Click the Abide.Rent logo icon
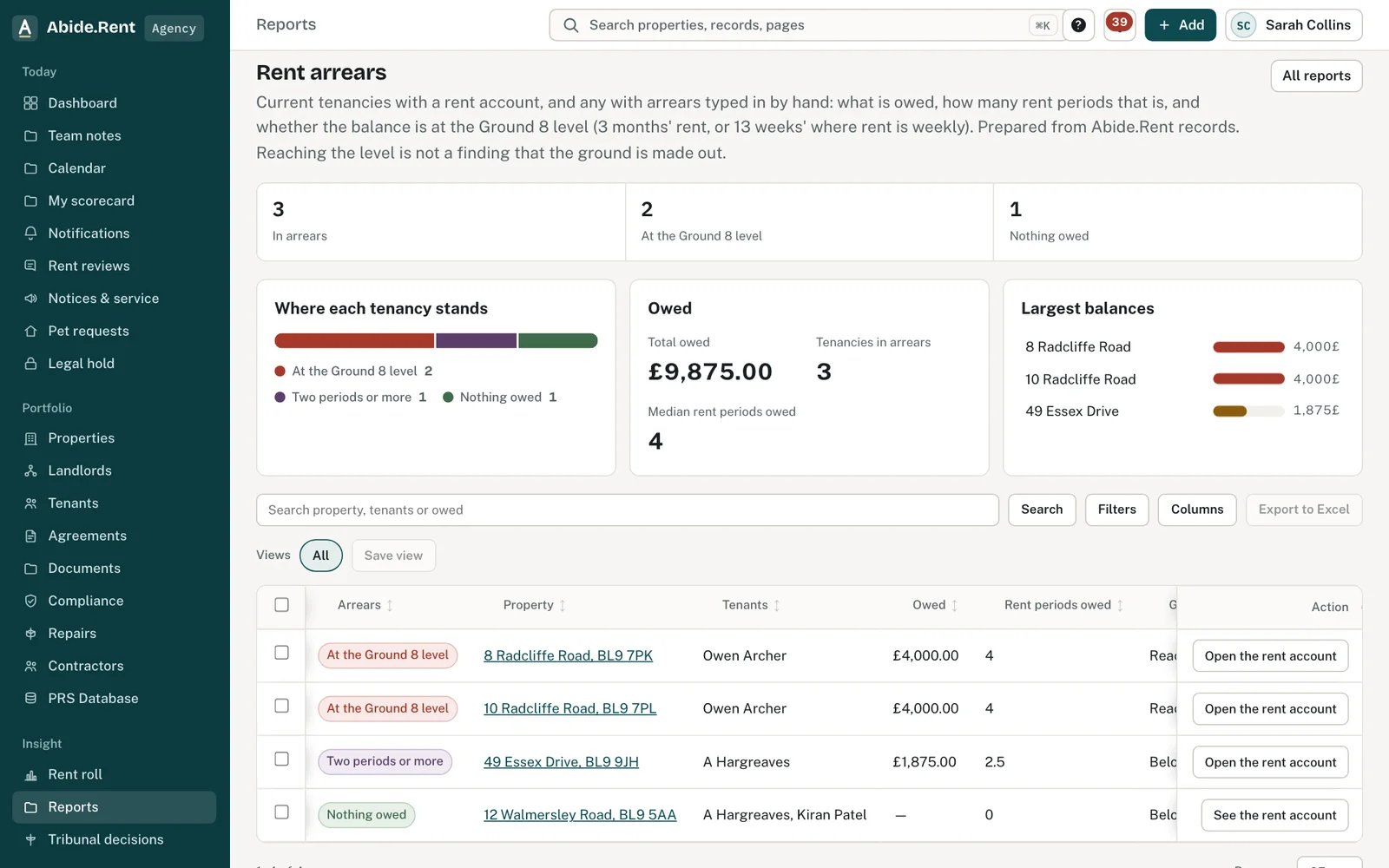 tap(25, 28)
